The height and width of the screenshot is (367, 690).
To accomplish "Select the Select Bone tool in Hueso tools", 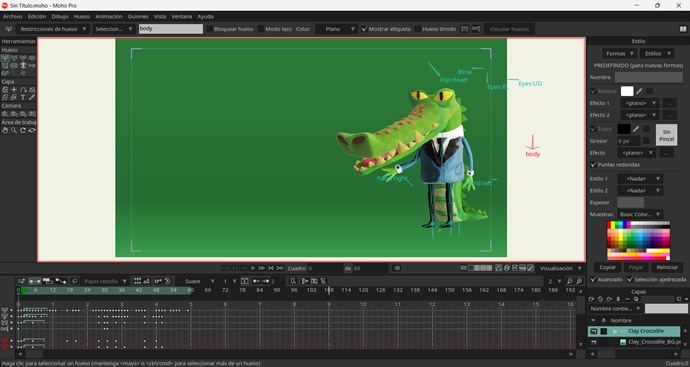I will (5, 58).
